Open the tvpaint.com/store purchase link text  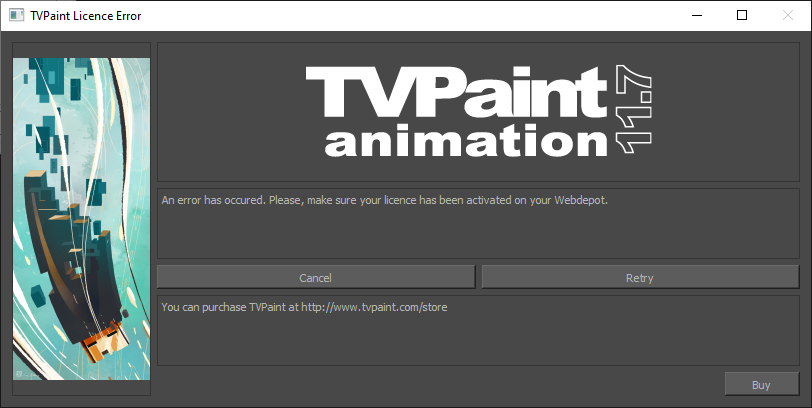[374, 307]
